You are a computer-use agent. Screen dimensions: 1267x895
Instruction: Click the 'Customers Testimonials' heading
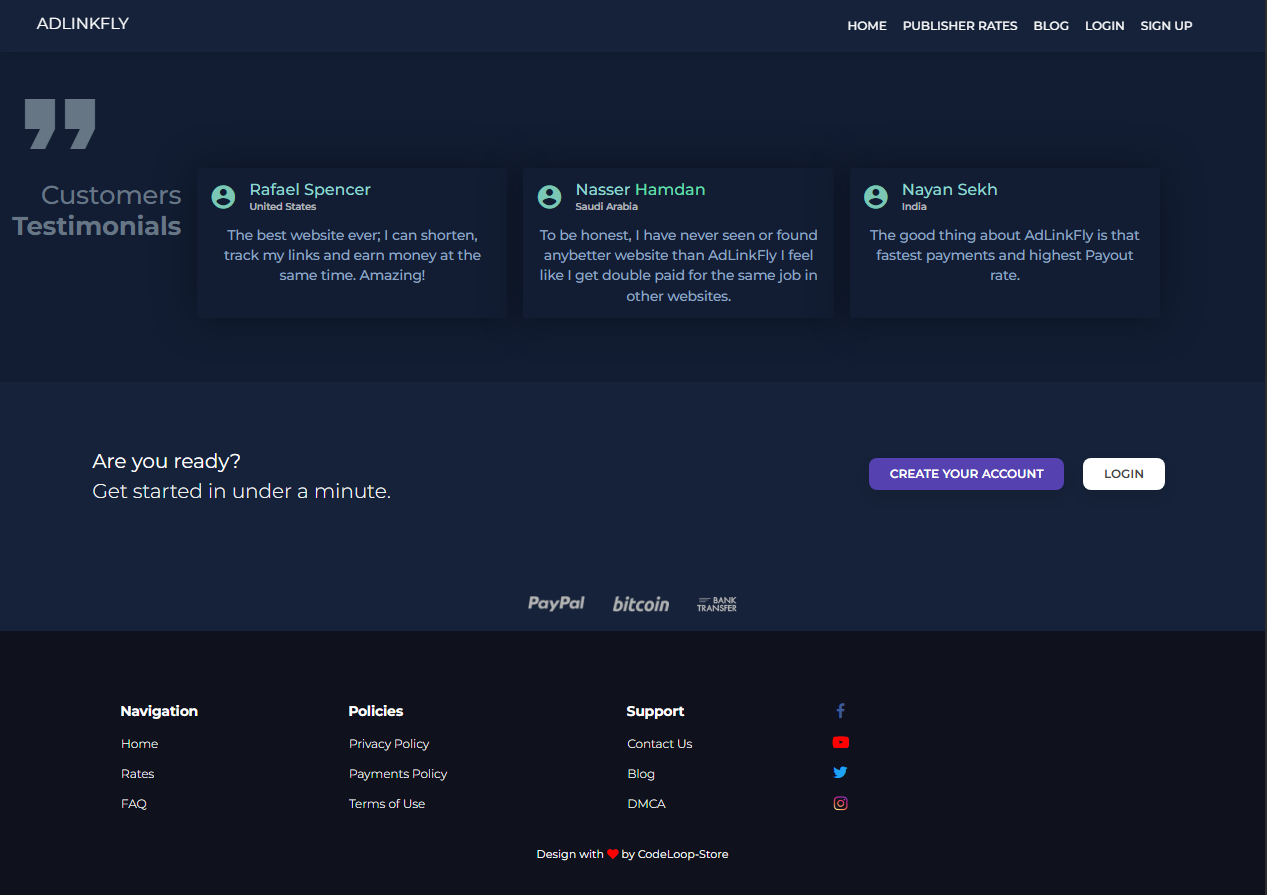point(97,211)
